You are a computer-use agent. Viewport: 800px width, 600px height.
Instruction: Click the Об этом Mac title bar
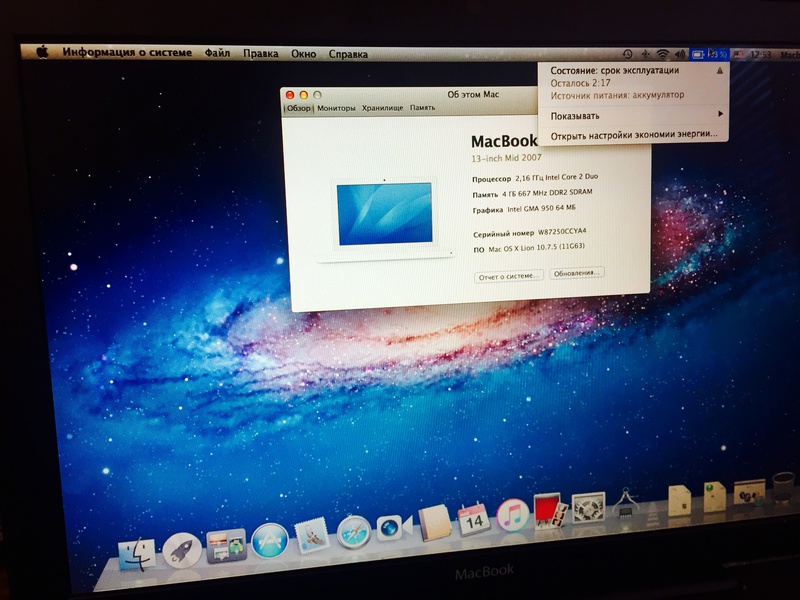coord(473,94)
